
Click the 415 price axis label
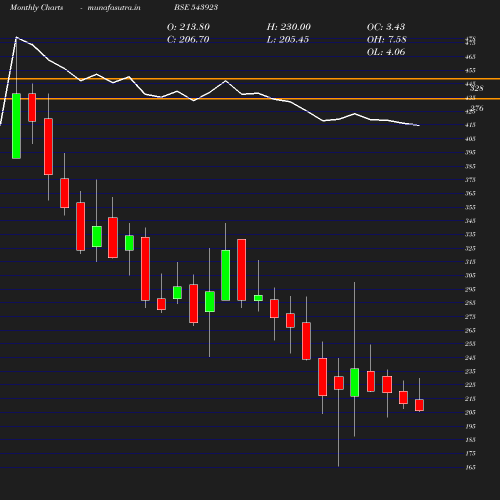click(x=470, y=125)
